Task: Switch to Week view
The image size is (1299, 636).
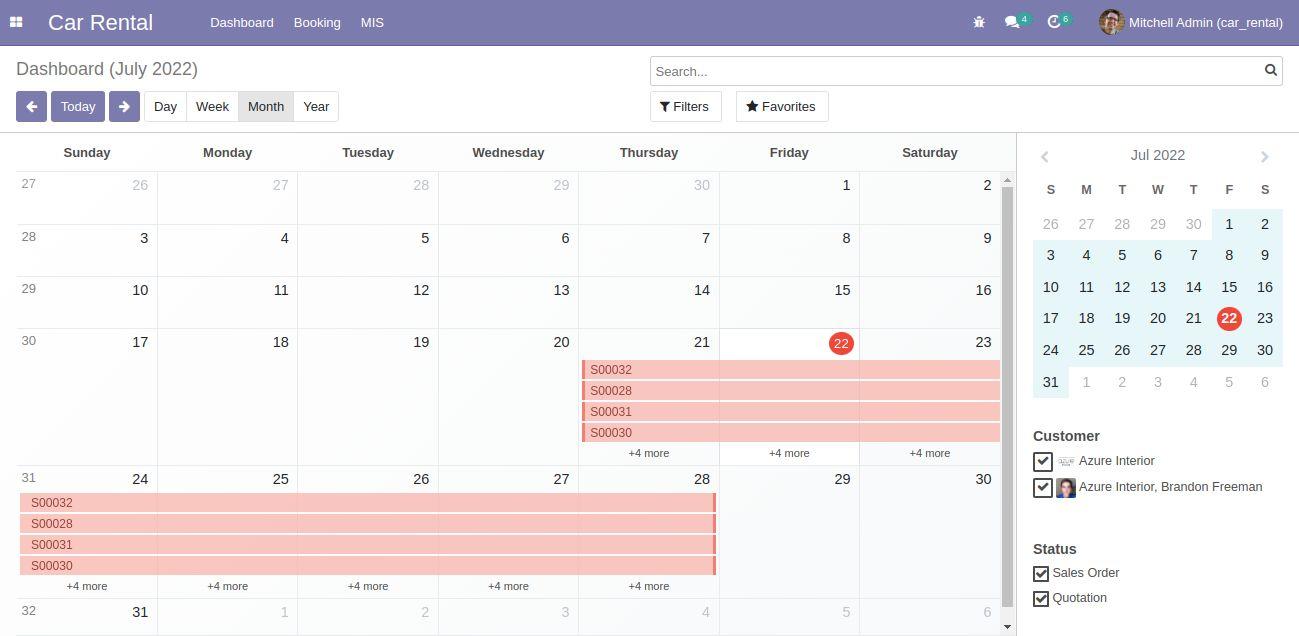Action: click(x=212, y=107)
